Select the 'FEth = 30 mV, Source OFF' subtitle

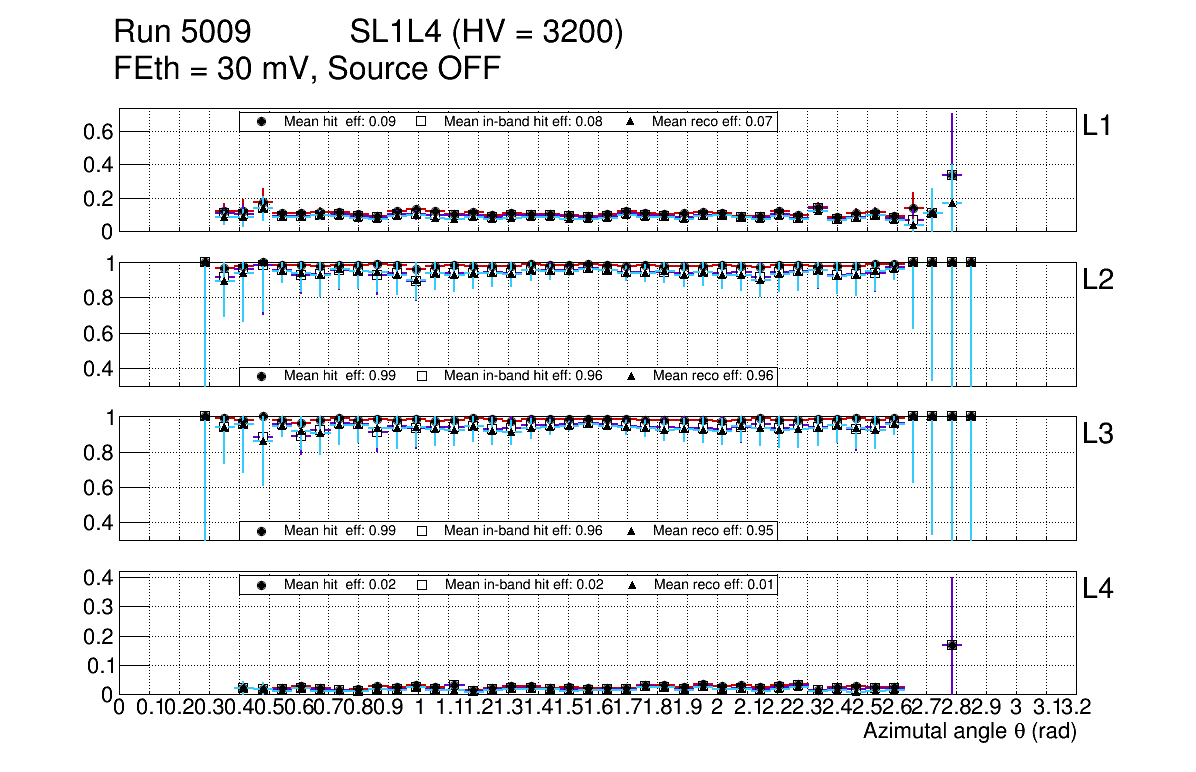[x=307, y=69]
